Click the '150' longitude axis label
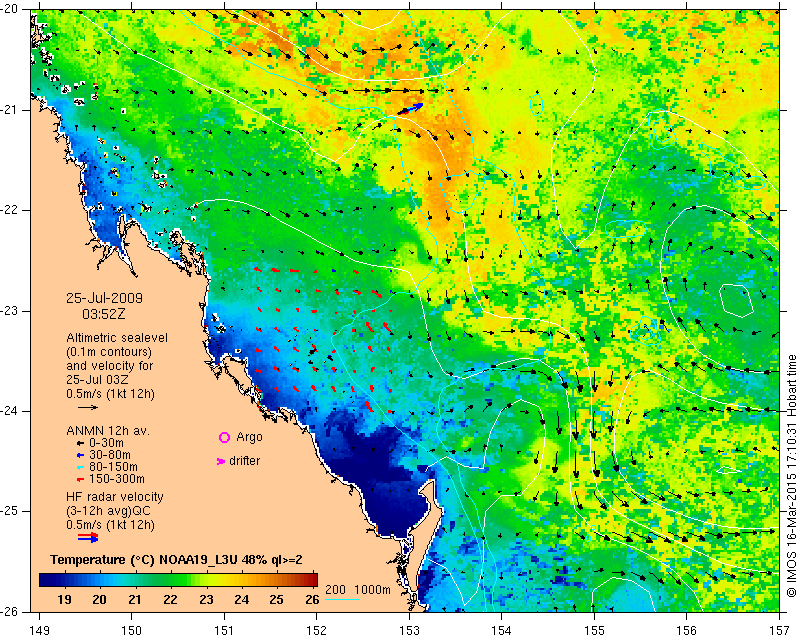 click(x=132, y=631)
